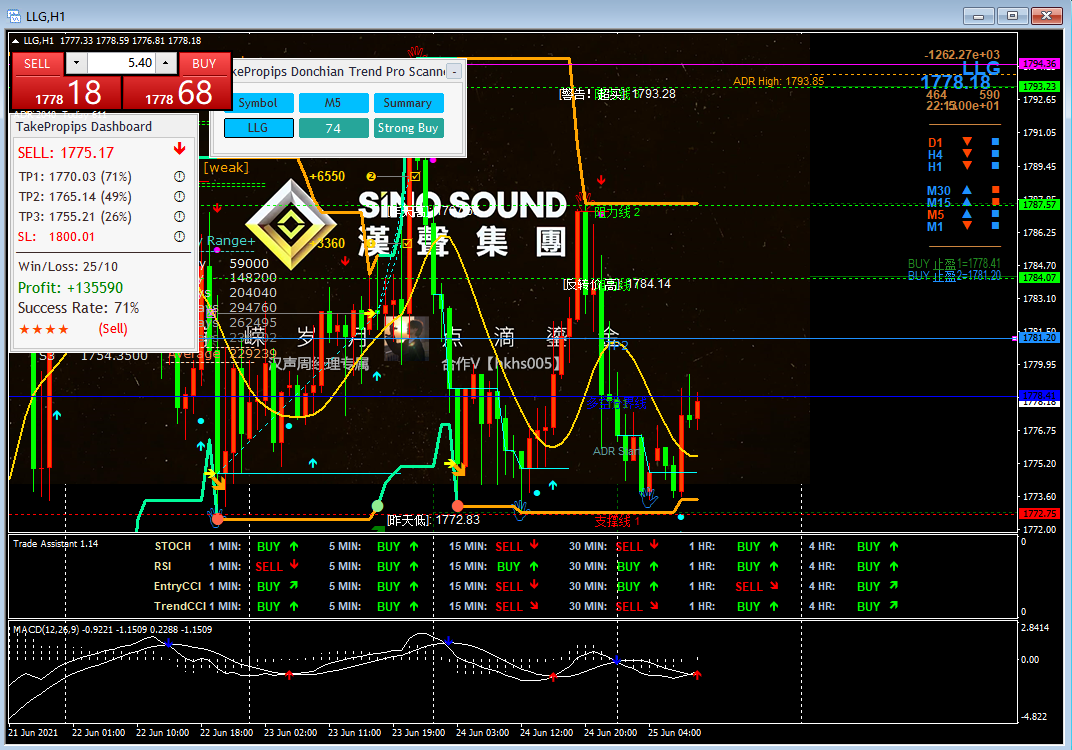This screenshot has width=1072, height=750.
Task: Click TrendCCI 30 MIN red diagonal arrow
Action: click(x=654, y=606)
